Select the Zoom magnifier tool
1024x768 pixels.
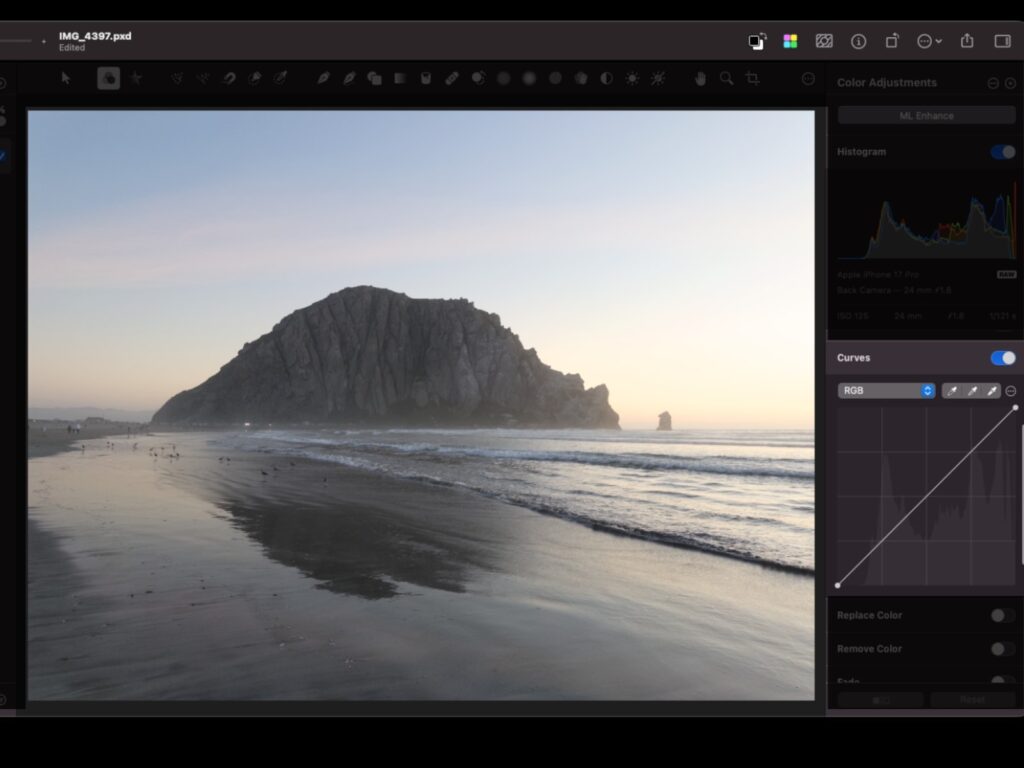726,78
